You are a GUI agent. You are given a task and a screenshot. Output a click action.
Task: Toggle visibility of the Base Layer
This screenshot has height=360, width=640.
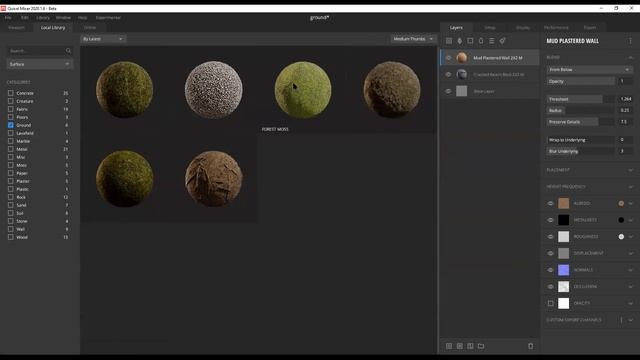pyautogui.click(x=449, y=91)
